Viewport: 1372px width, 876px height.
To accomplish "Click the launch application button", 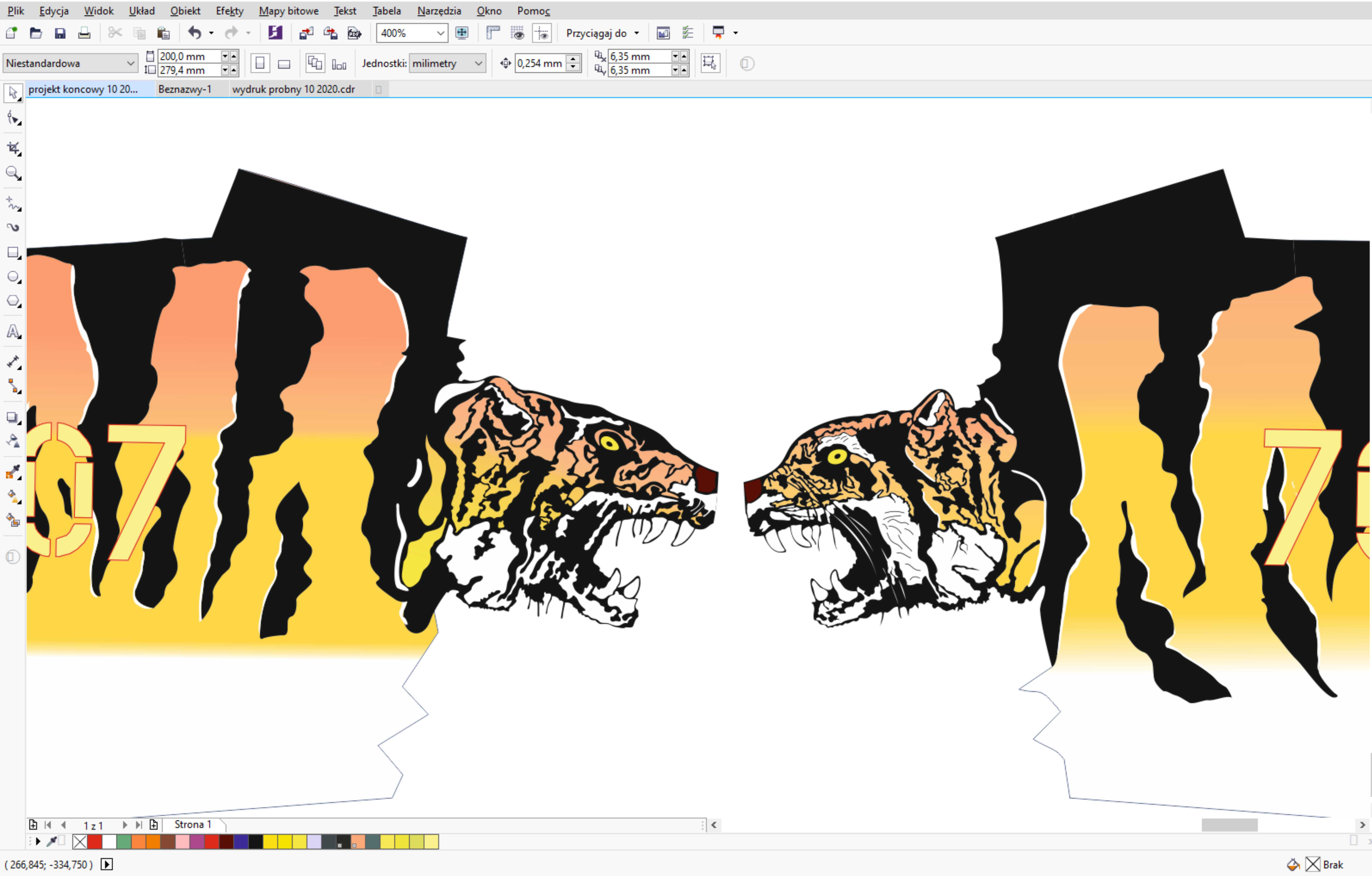I will coord(718,33).
